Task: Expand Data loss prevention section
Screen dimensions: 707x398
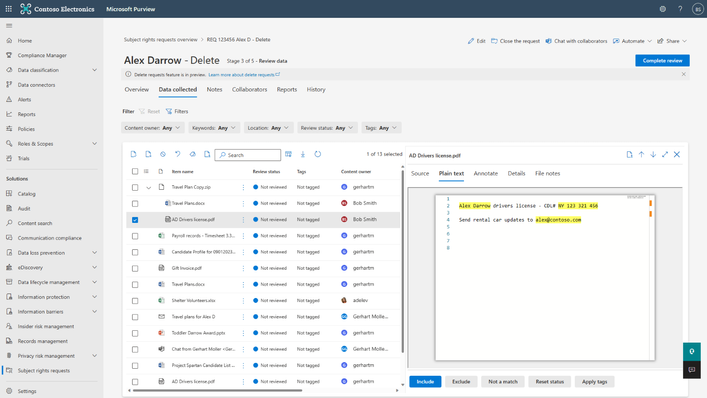Action: 94,253
